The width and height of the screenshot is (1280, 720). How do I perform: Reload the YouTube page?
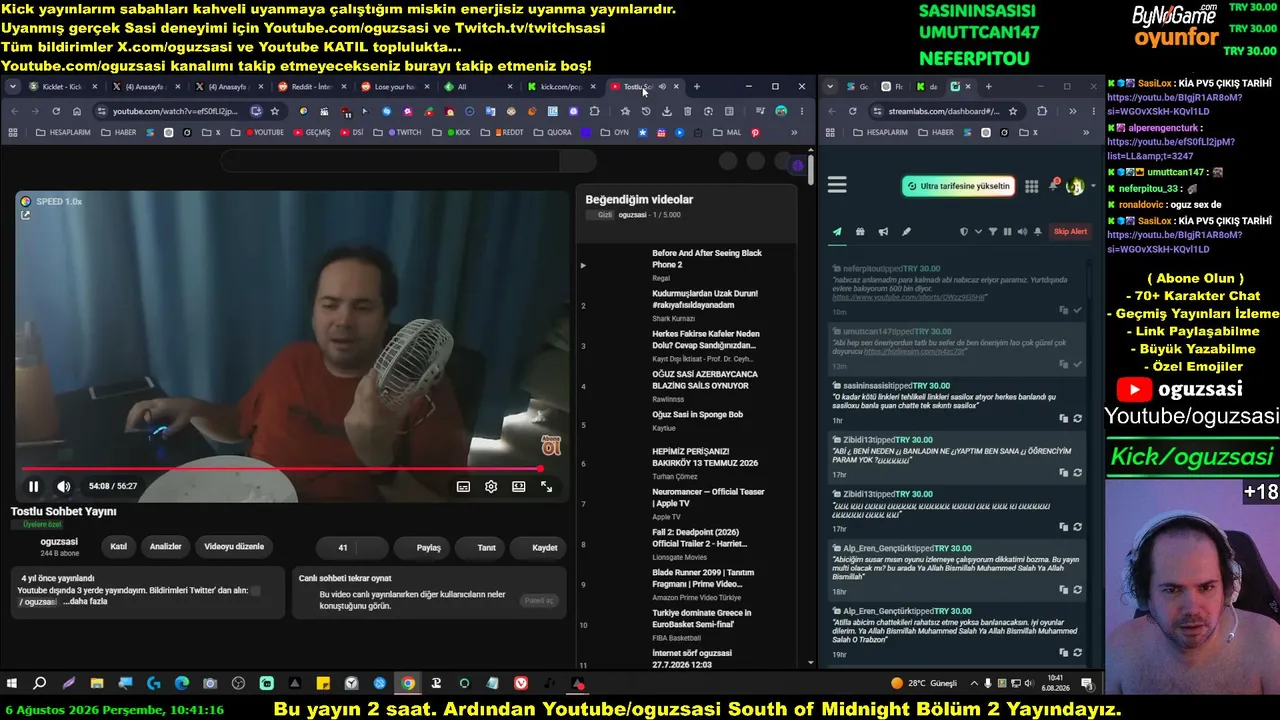coord(56,111)
